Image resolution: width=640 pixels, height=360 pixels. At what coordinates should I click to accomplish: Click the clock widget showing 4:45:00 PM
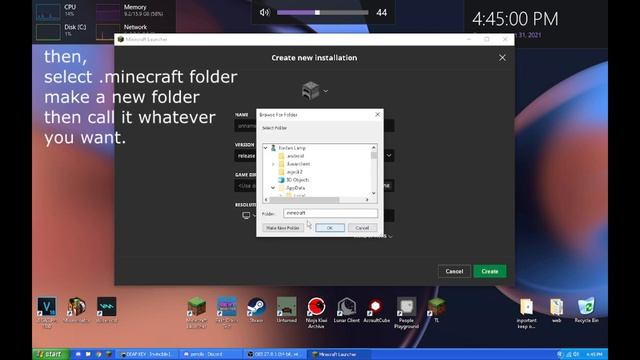(x=515, y=19)
